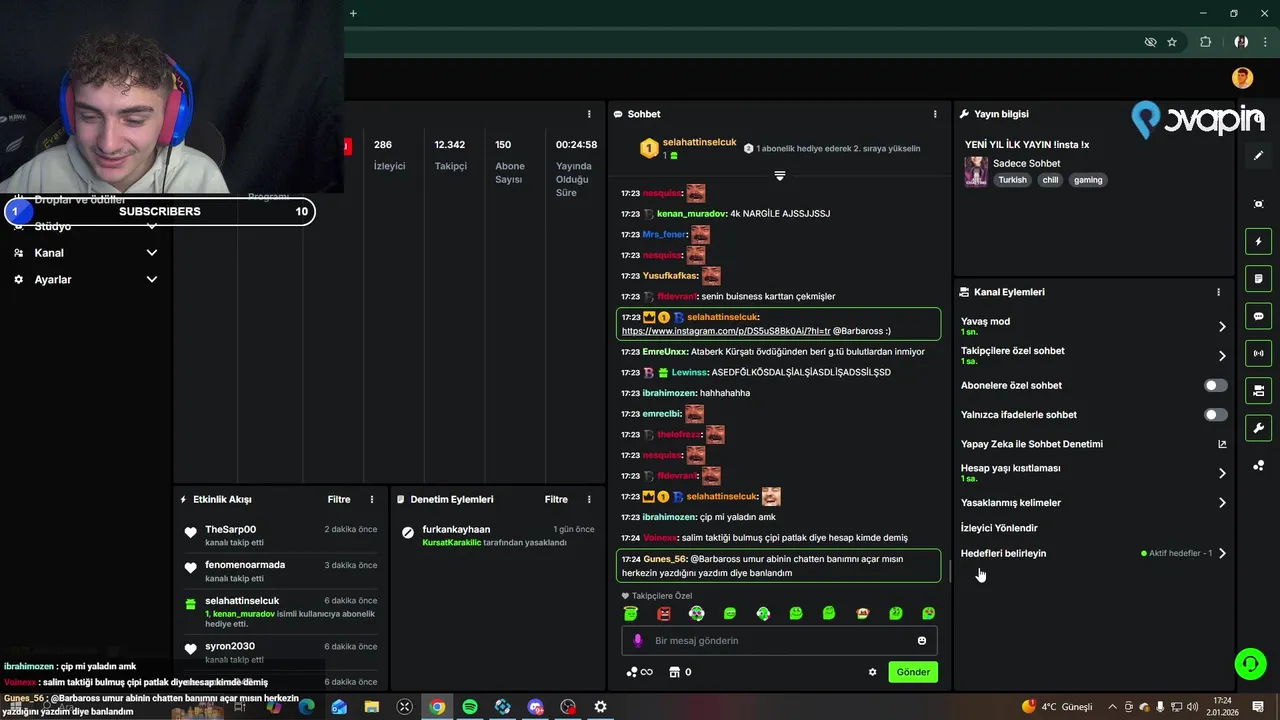Click the chill stream tag
This screenshot has width=1280, height=720.
point(1050,180)
